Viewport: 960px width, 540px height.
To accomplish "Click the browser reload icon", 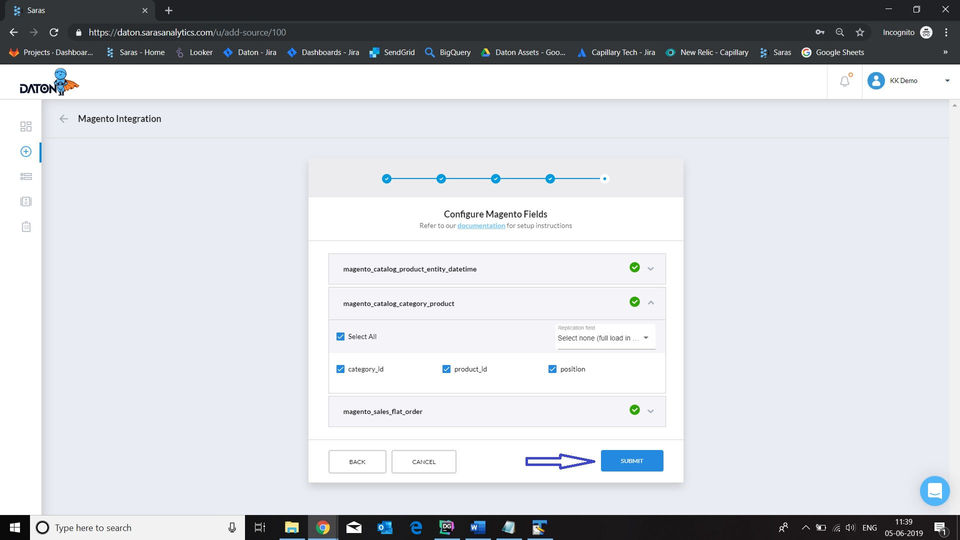I will click(54, 32).
